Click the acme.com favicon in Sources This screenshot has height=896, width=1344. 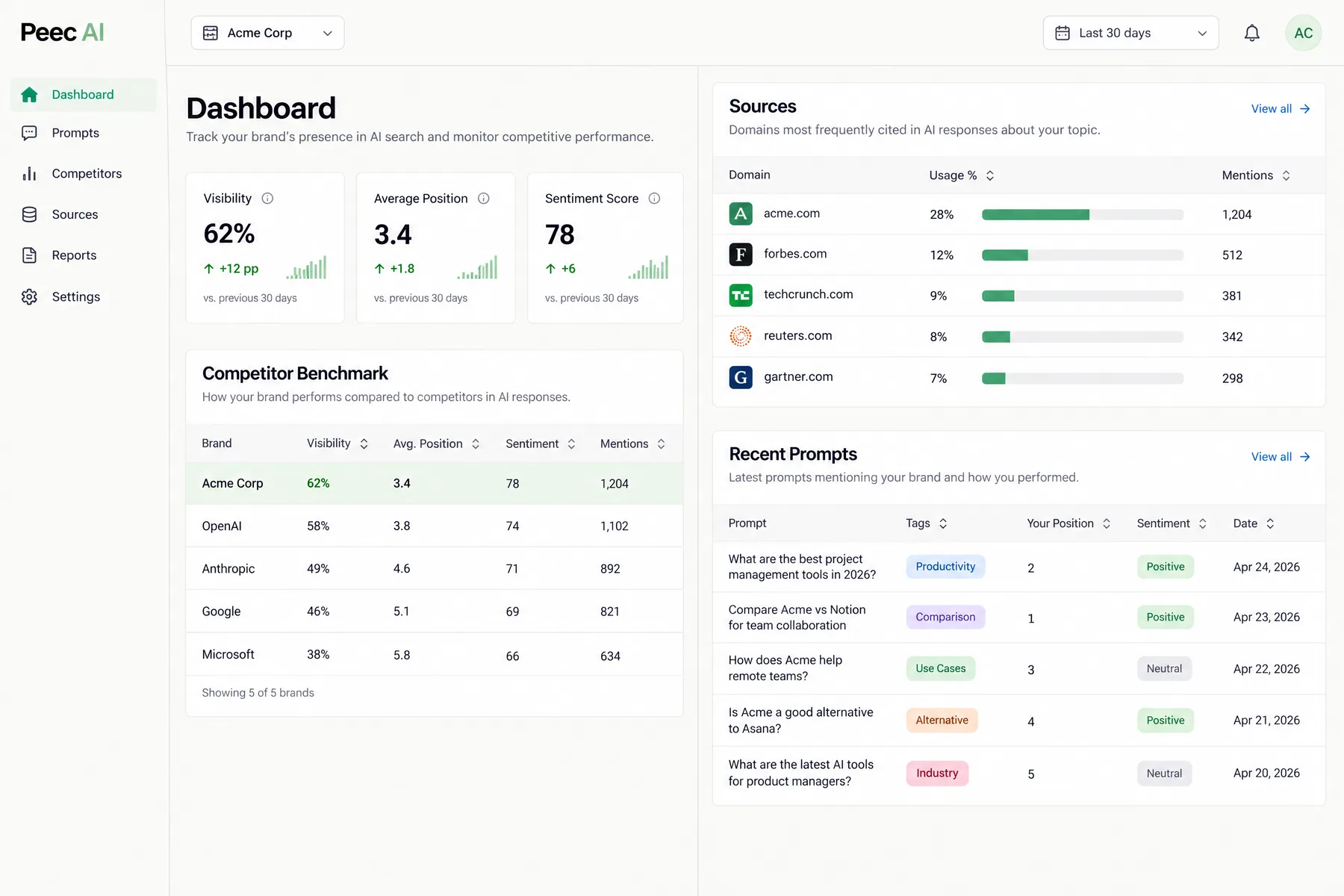click(741, 214)
